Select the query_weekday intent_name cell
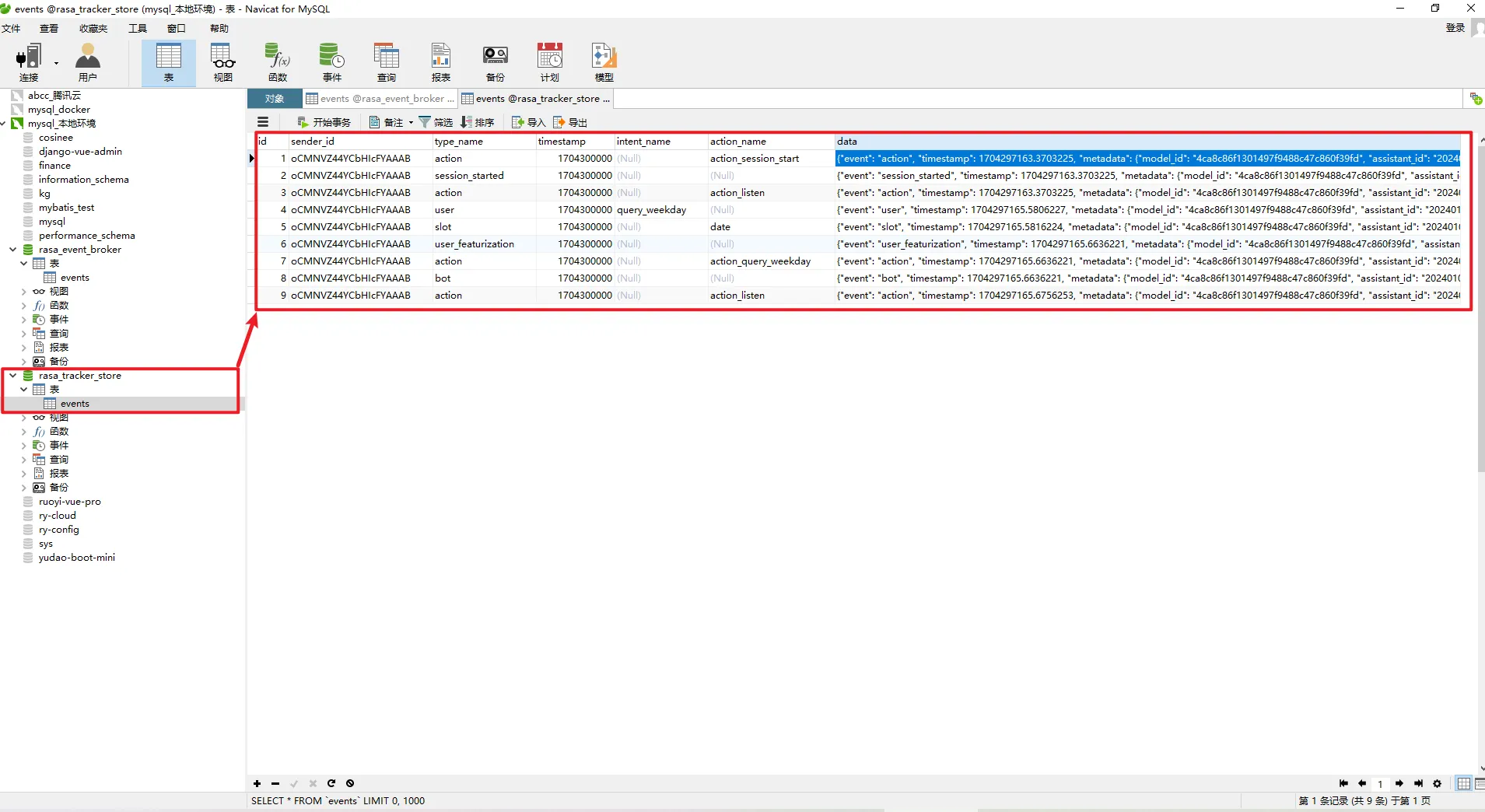Image resolution: width=1485 pixels, height=812 pixels. click(x=660, y=210)
